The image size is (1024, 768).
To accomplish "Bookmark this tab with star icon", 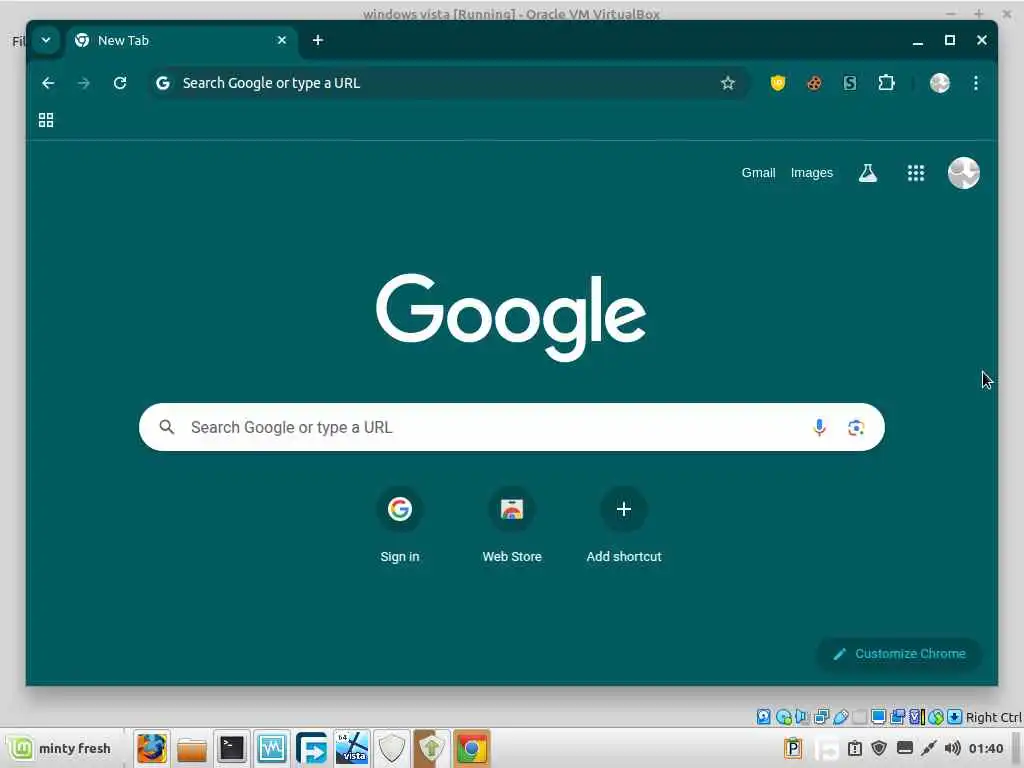I will pyautogui.click(x=728, y=83).
